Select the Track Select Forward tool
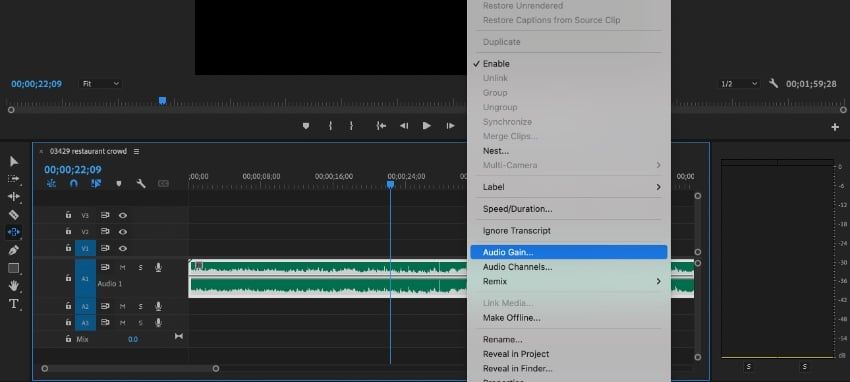This screenshot has height=382, width=850. pyautogui.click(x=14, y=179)
